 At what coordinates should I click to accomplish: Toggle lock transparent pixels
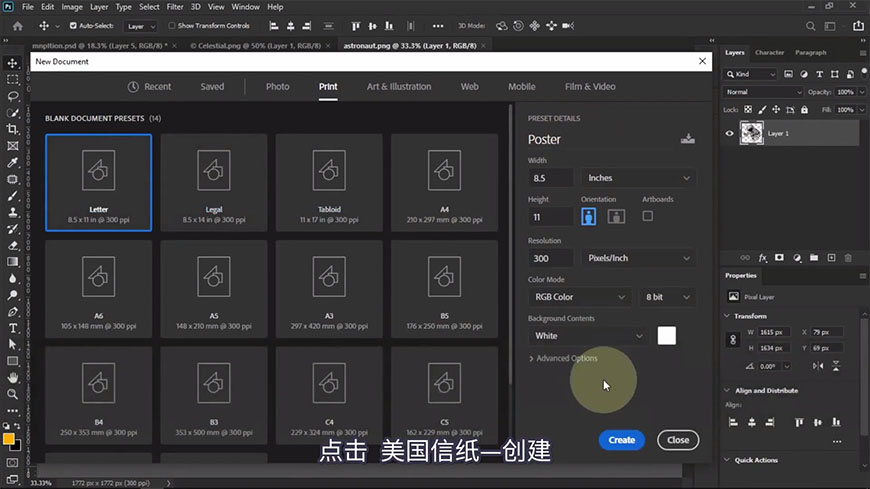click(748, 110)
